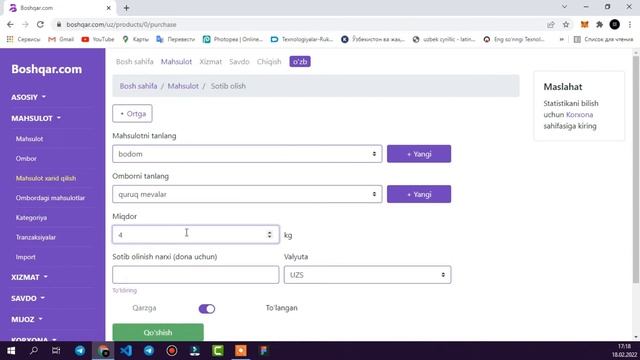Open the Карты bookmark
This screenshot has height=360, width=640.
click(x=136, y=39)
